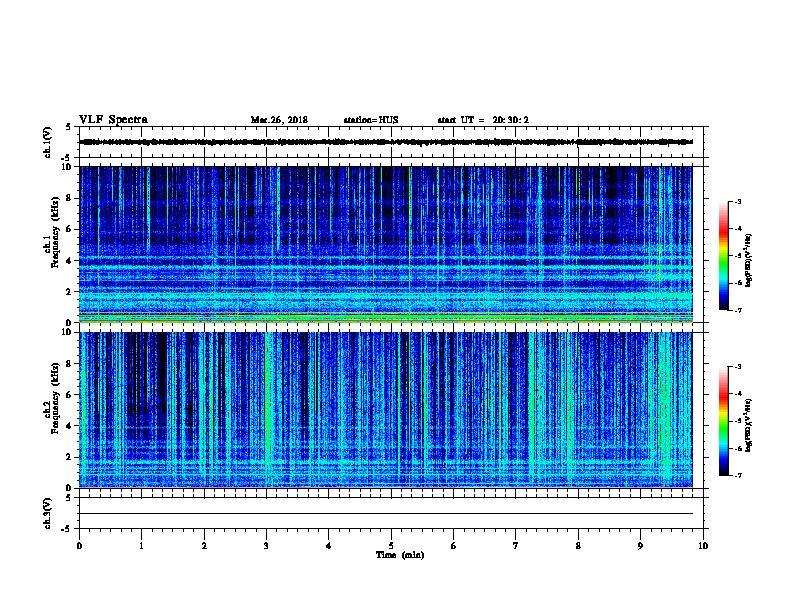Click the "VLF Spectra" plot title
The width and height of the screenshot is (792, 612).
pyautogui.click(x=113, y=120)
